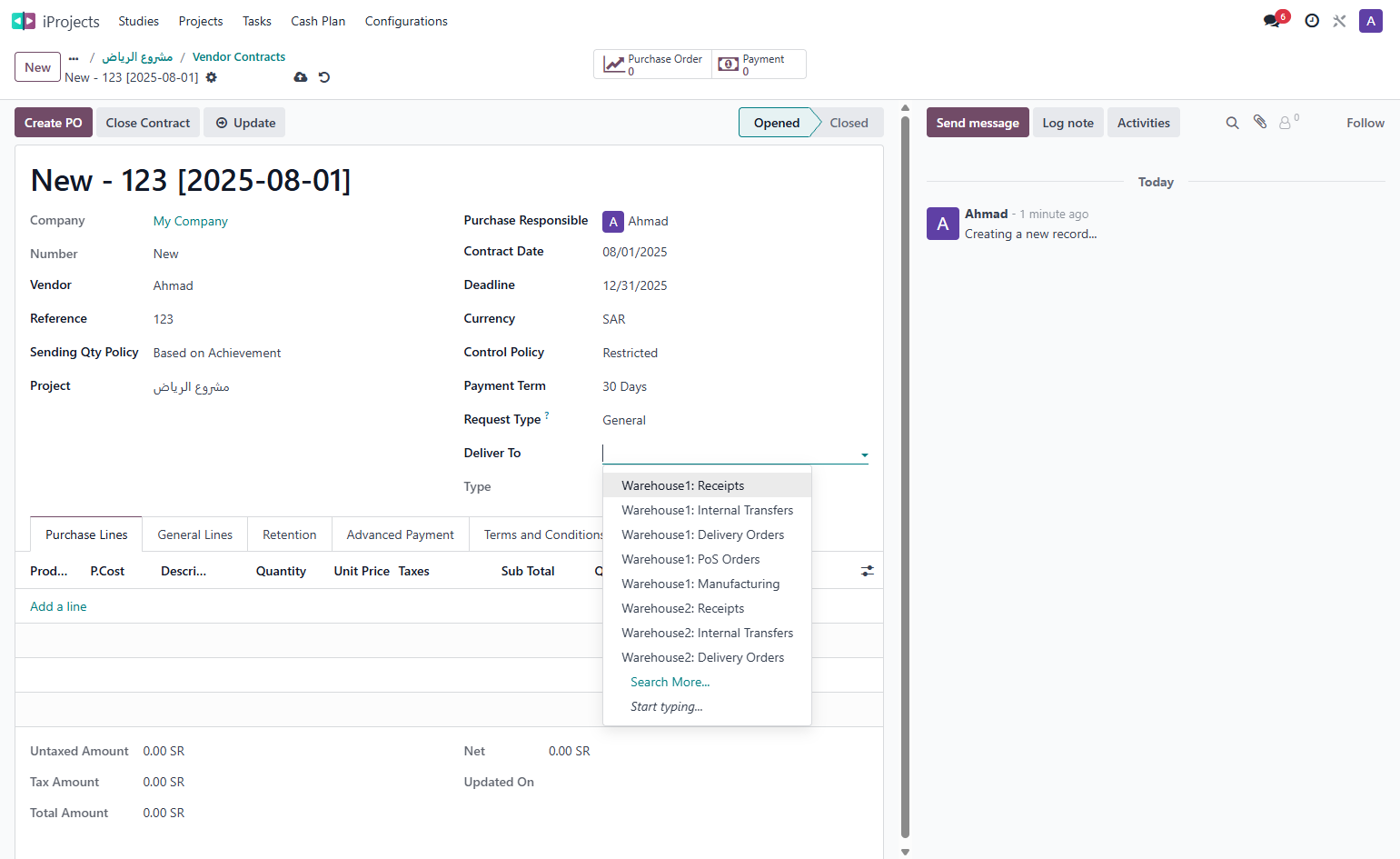Select Warehouse2: Receipts from dropdown

click(x=707, y=608)
